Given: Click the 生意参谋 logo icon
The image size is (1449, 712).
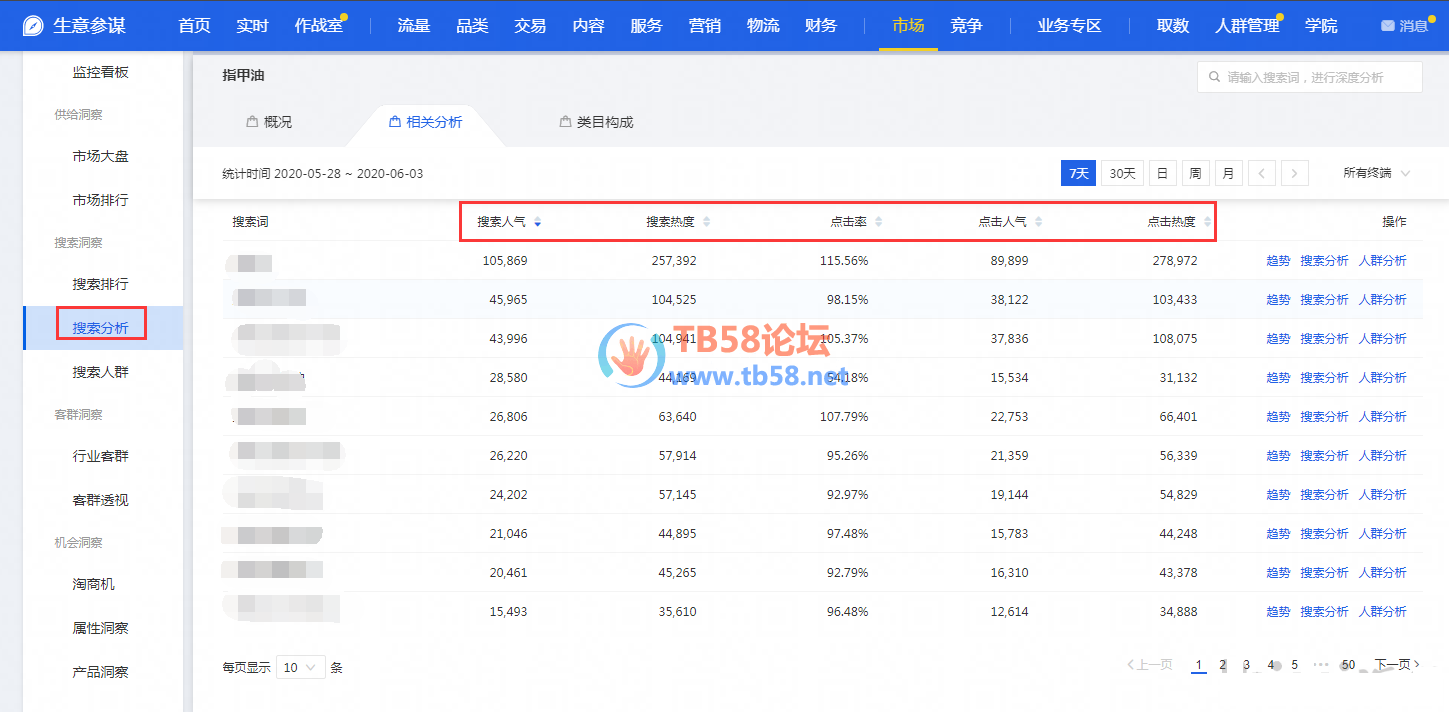Looking at the screenshot, I should [33, 26].
